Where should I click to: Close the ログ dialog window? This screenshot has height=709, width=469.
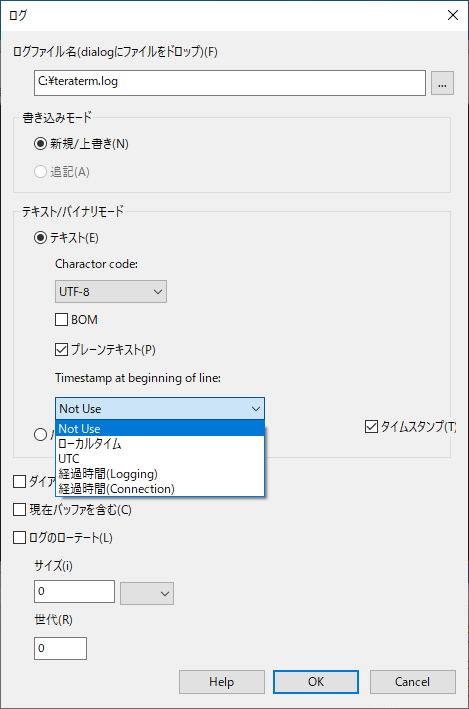453,15
